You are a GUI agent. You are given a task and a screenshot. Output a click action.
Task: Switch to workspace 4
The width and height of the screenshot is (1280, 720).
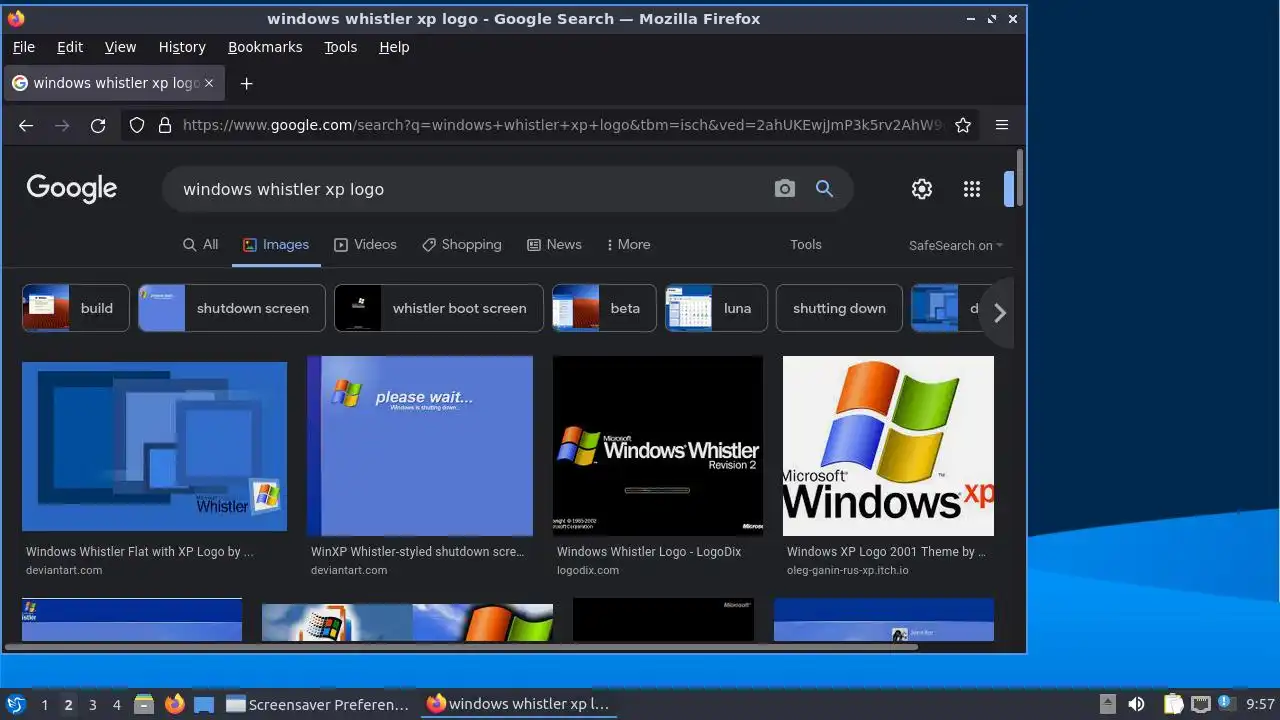(x=116, y=704)
